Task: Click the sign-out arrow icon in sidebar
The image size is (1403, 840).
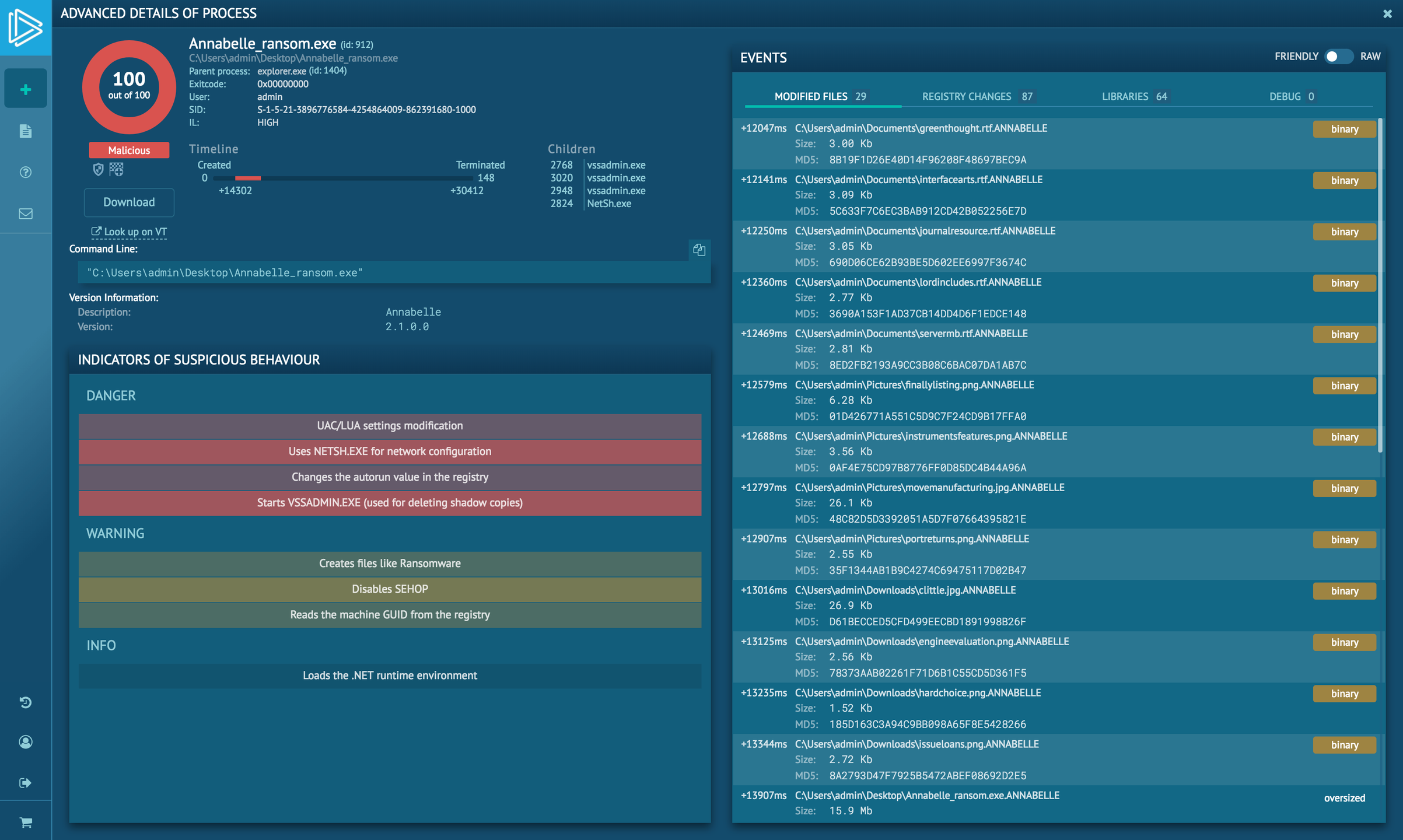Action: click(26, 782)
